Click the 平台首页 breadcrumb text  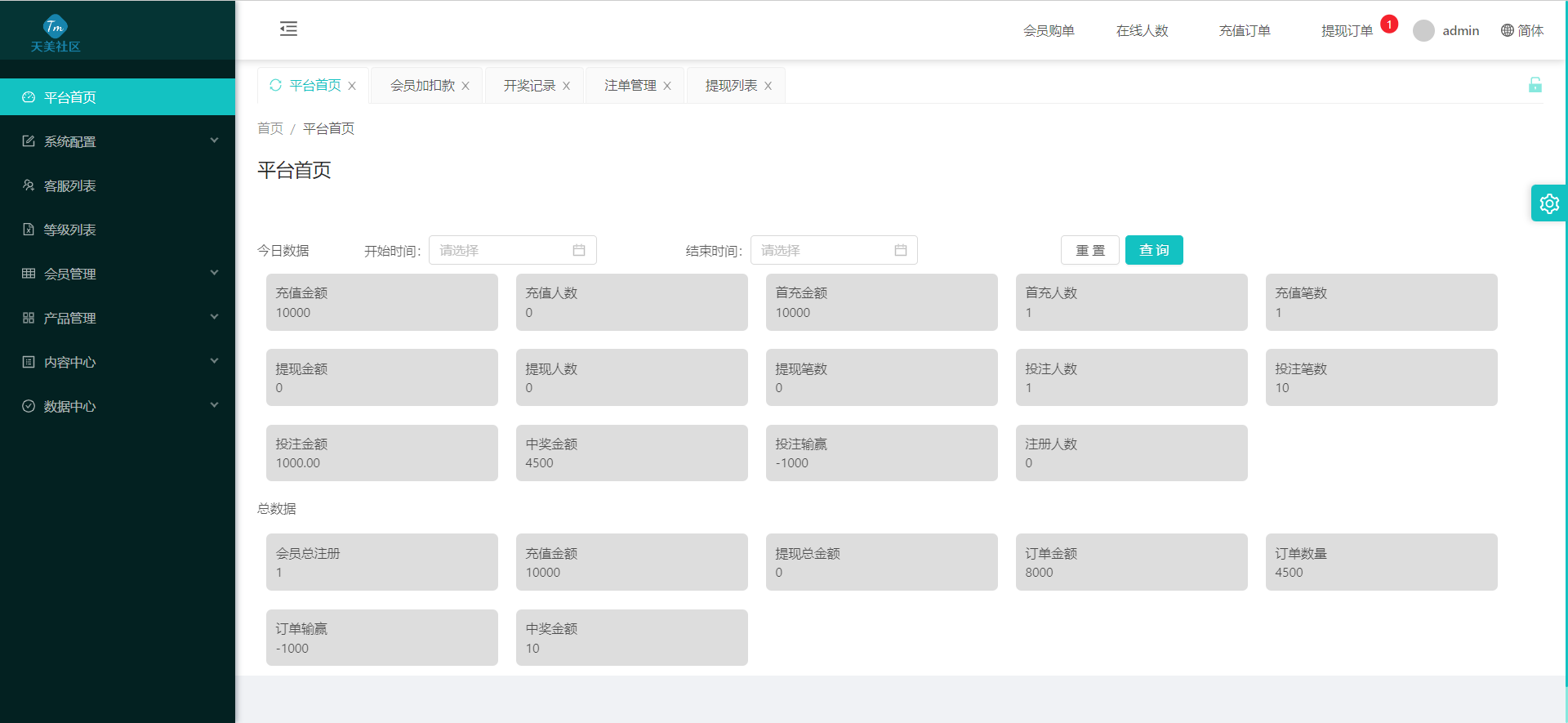point(328,128)
